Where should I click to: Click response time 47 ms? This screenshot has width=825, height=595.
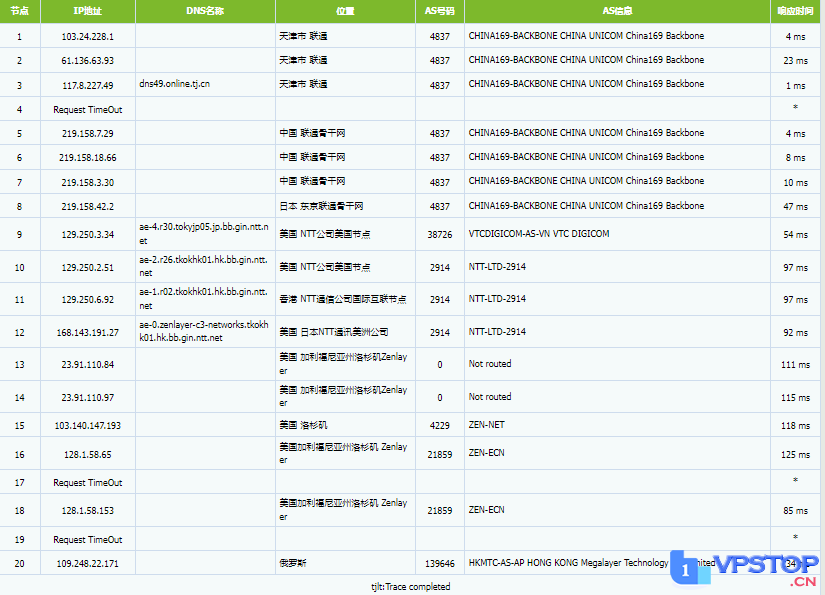795,207
